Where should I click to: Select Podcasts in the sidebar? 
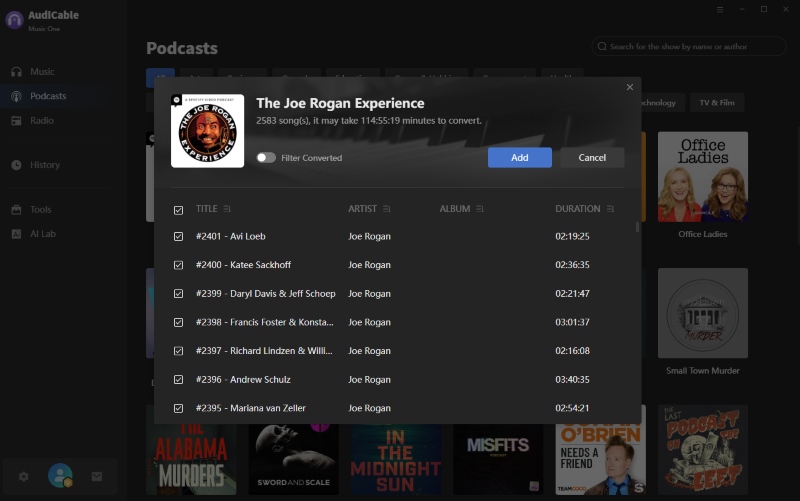(x=48, y=96)
